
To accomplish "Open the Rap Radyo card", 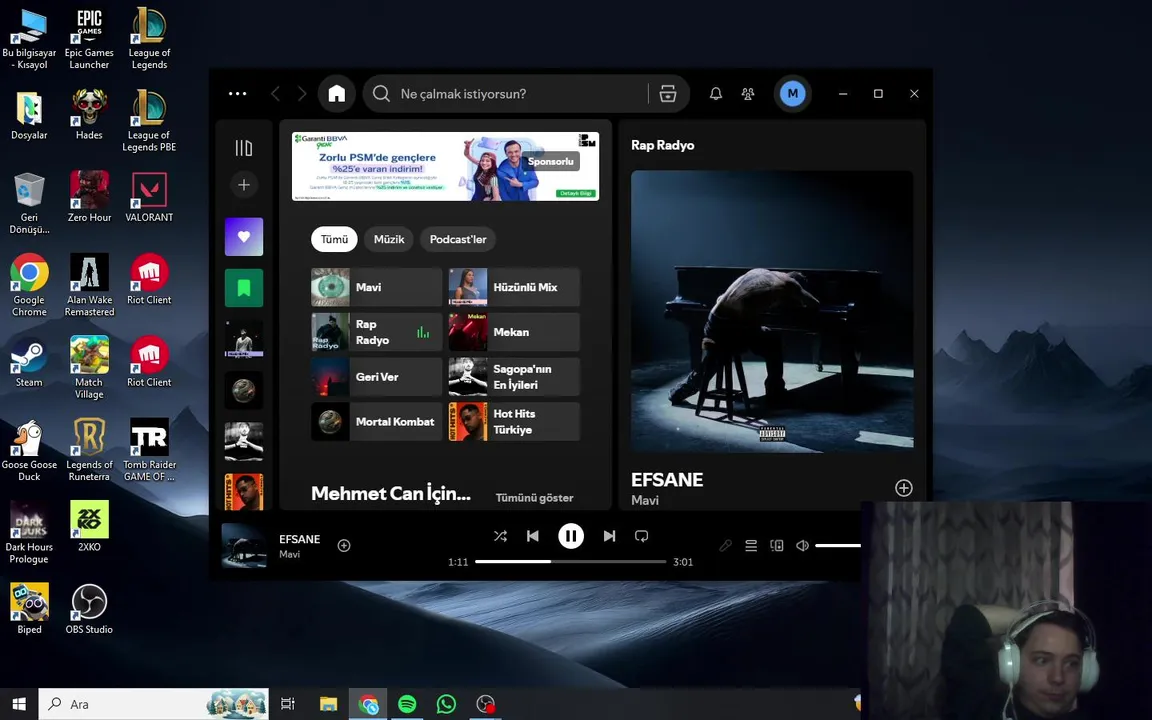I will 376,332.
